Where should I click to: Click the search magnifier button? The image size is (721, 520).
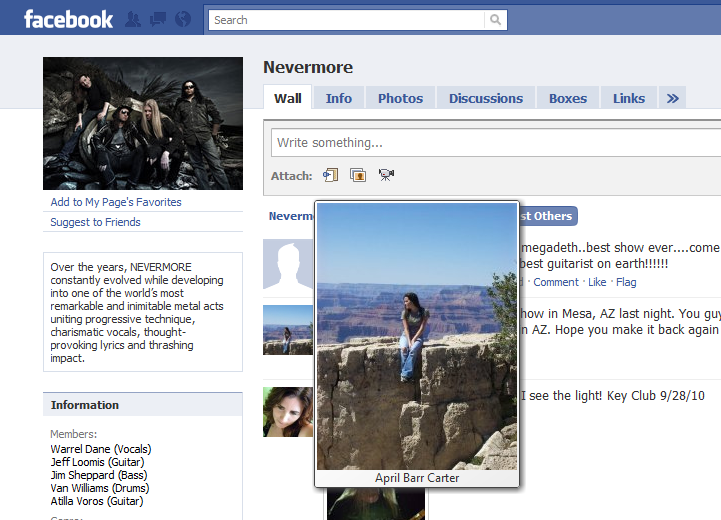[x=495, y=20]
